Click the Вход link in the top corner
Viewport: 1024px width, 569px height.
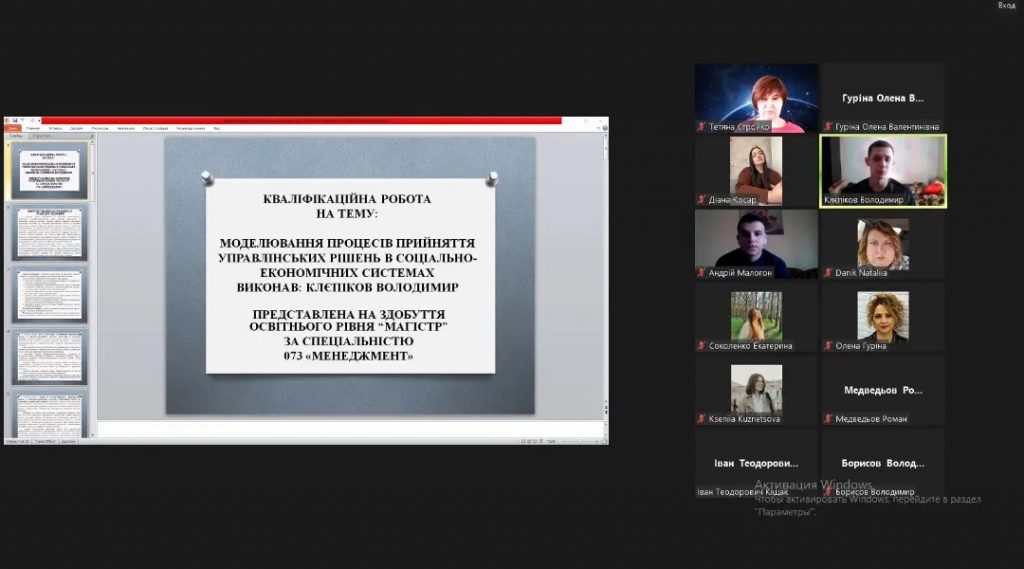[x=1006, y=6]
